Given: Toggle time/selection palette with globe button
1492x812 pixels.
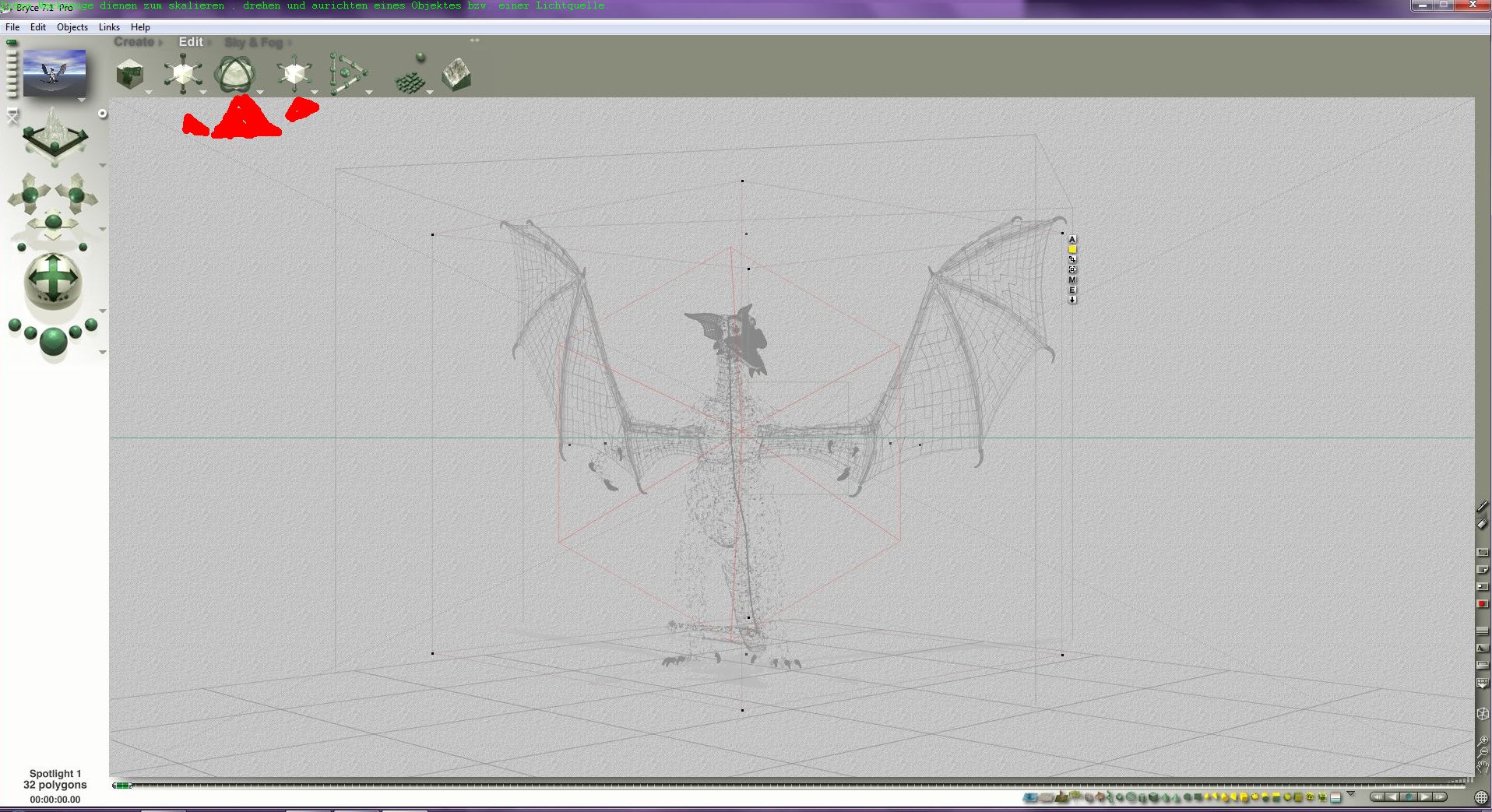Looking at the screenshot, I should click(1481, 797).
